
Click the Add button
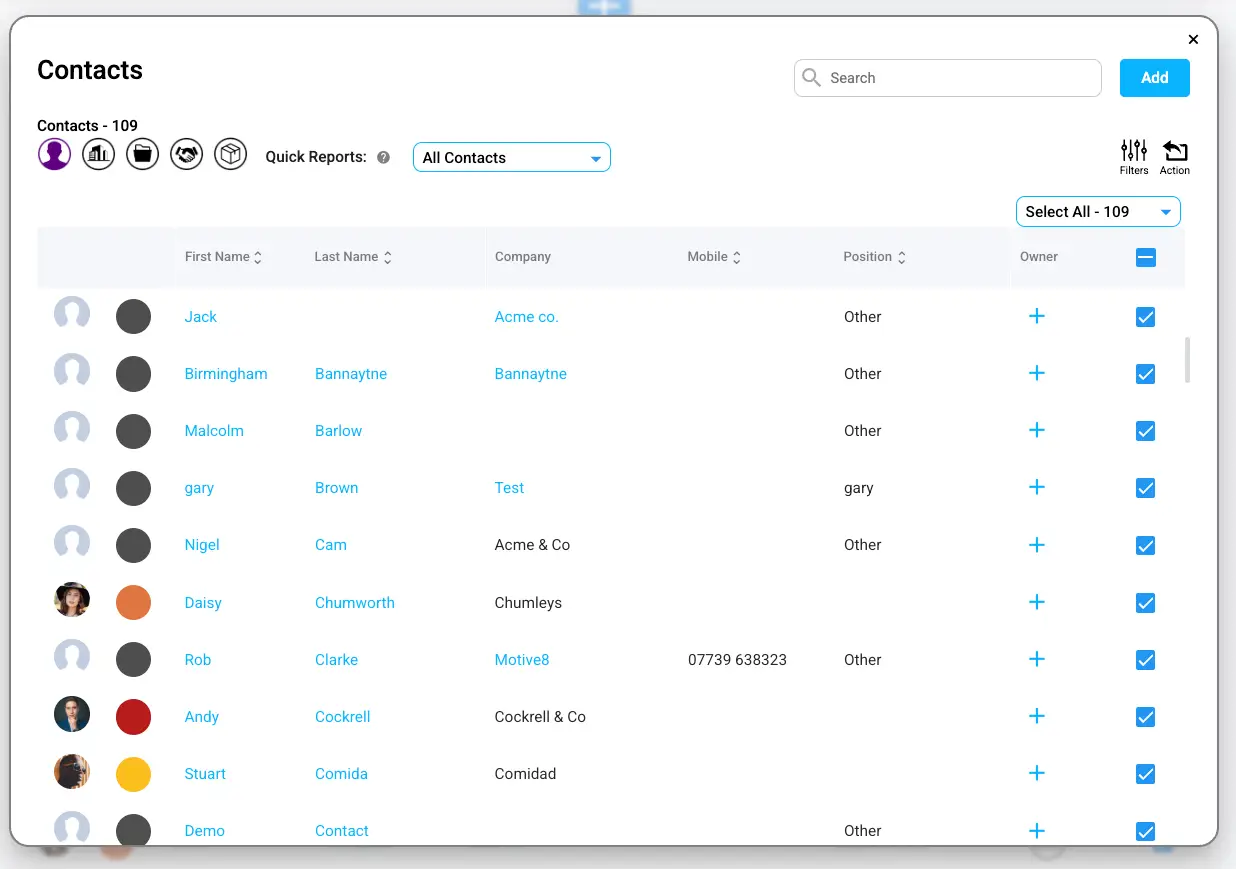click(x=1154, y=78)
